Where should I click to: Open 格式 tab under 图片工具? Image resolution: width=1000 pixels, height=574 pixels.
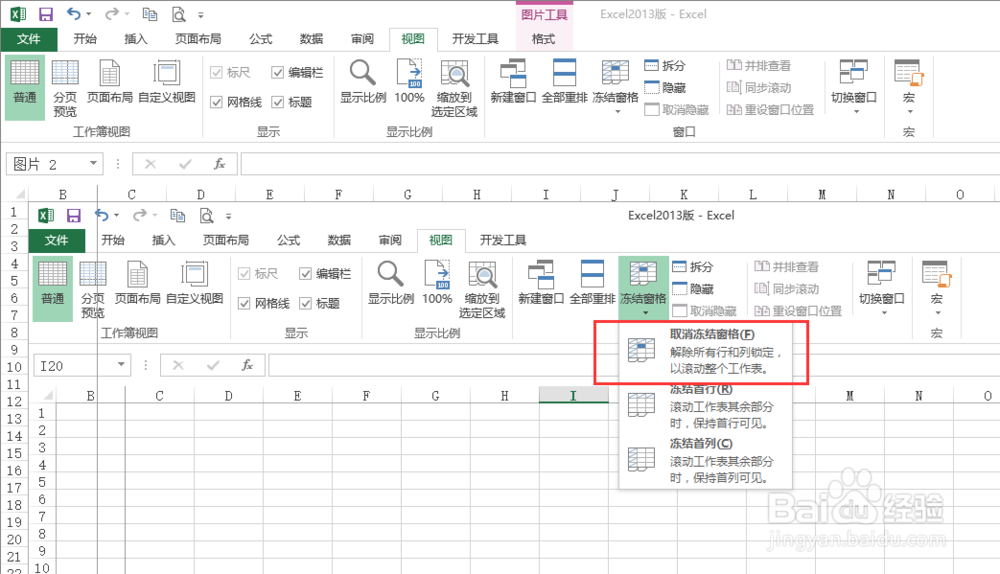pyautogui.click(x=543, y=39)
